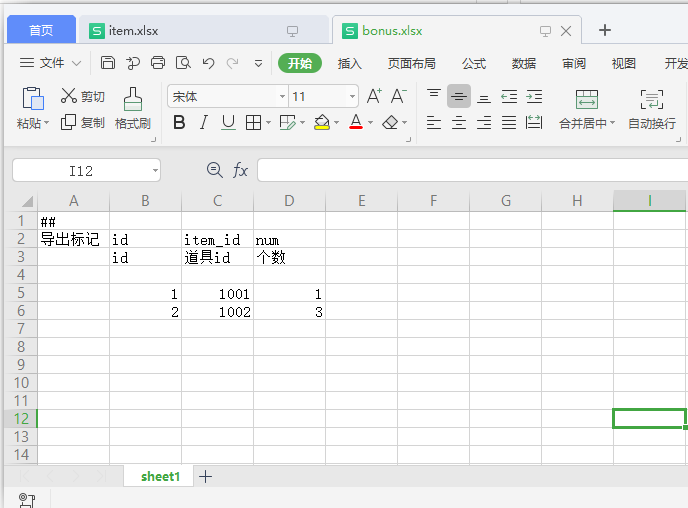
Task: Click the merge and center (合并居中) button
Action: point(587,108)
